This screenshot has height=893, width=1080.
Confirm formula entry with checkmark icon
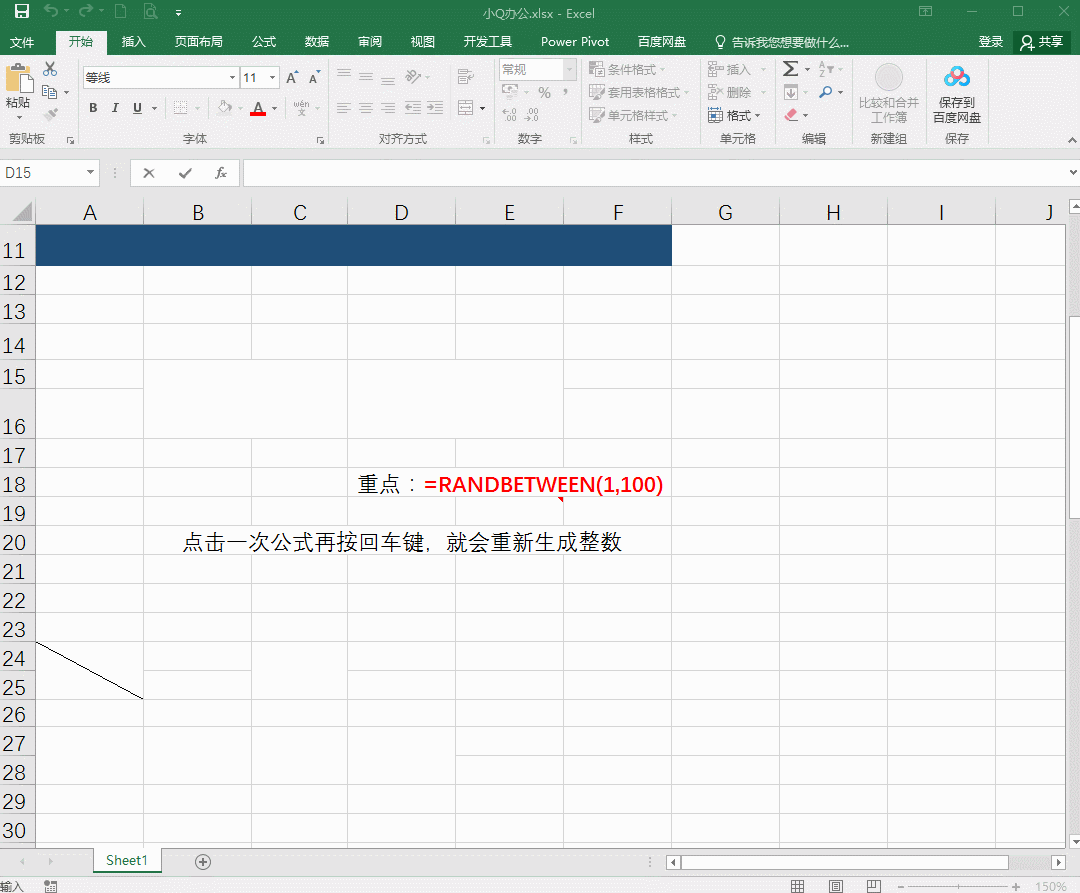185,173
